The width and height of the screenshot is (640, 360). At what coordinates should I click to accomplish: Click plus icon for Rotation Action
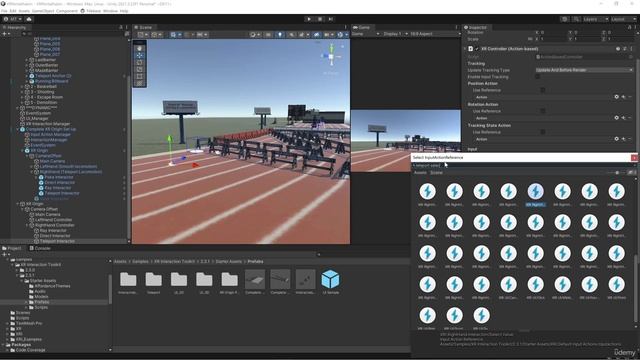pos(623,118)
